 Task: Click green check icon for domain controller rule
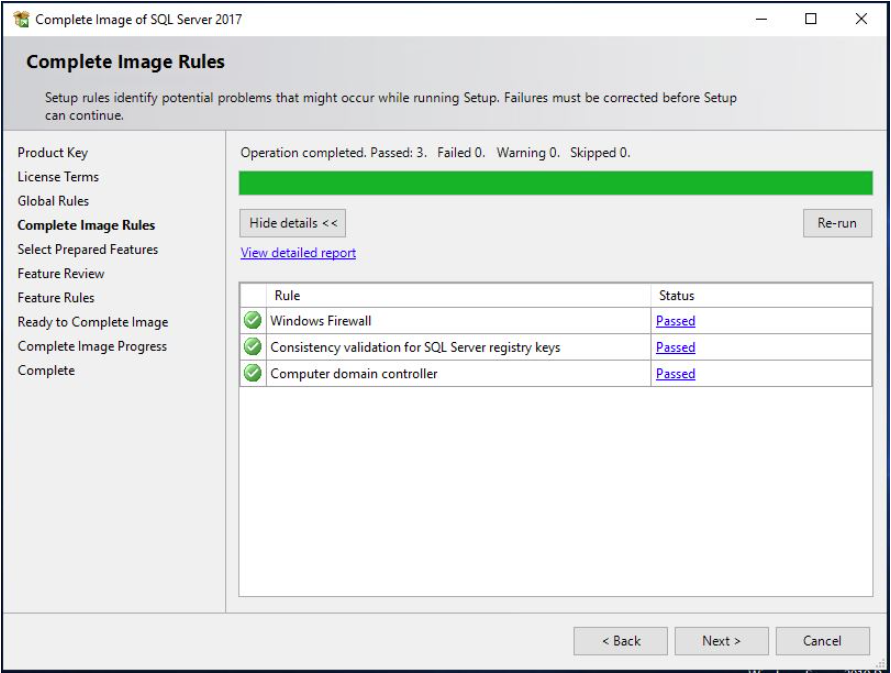point(252,373)
